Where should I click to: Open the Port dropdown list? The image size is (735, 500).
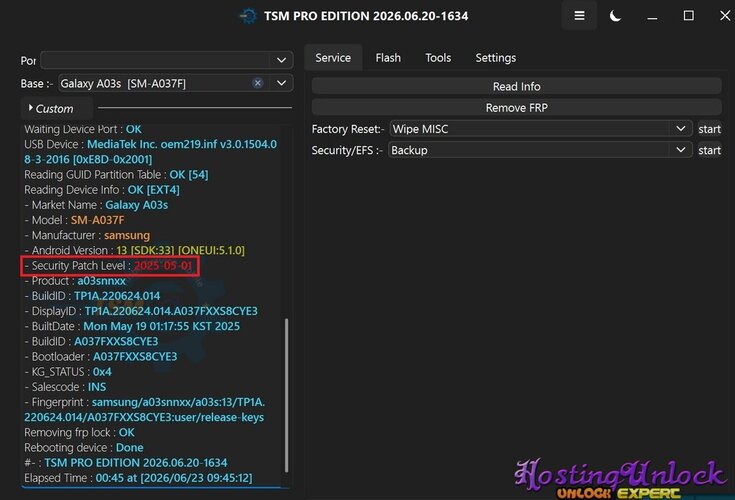click(x=167, y=60)
